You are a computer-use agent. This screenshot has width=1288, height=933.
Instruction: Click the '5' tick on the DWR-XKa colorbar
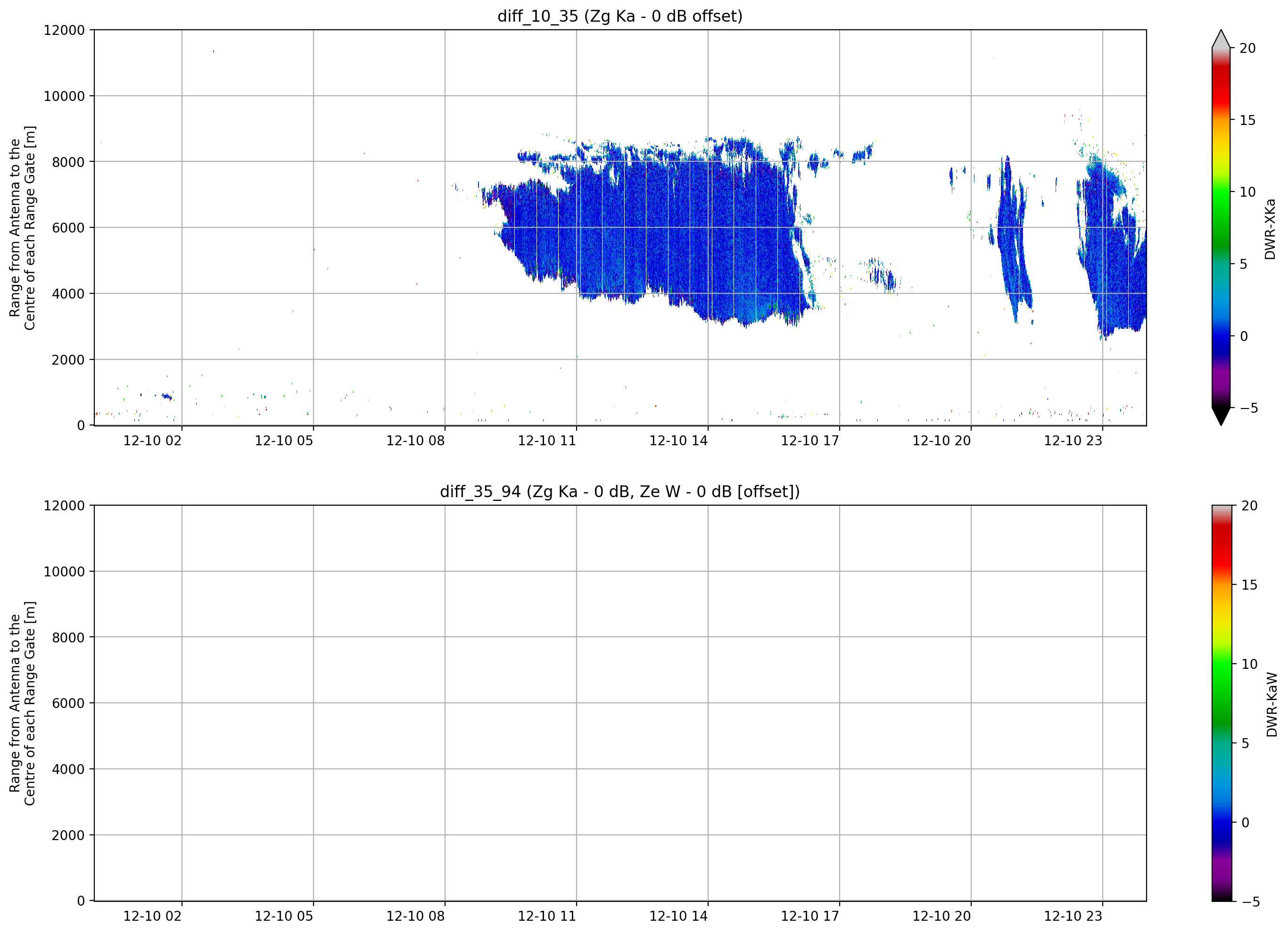1244,264
